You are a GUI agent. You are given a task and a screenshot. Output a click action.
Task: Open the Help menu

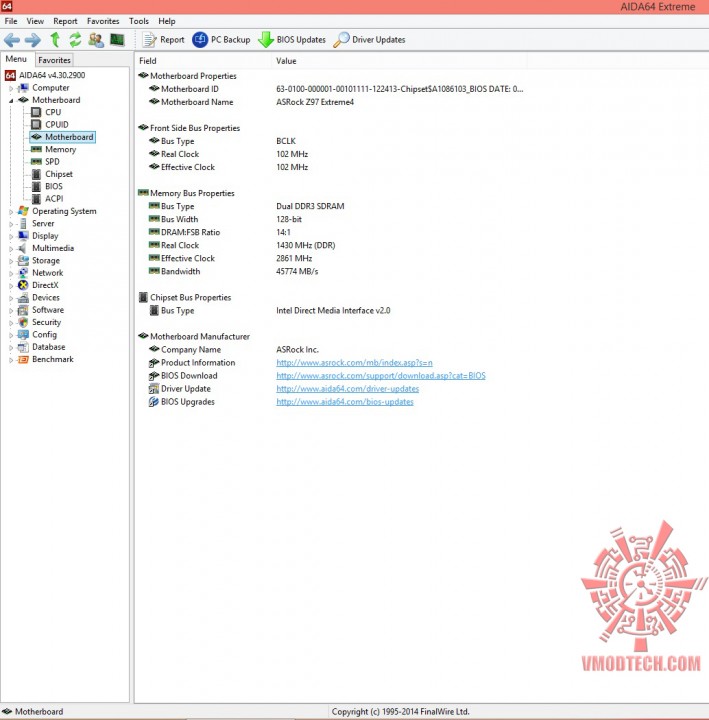(x=167, y=21)
